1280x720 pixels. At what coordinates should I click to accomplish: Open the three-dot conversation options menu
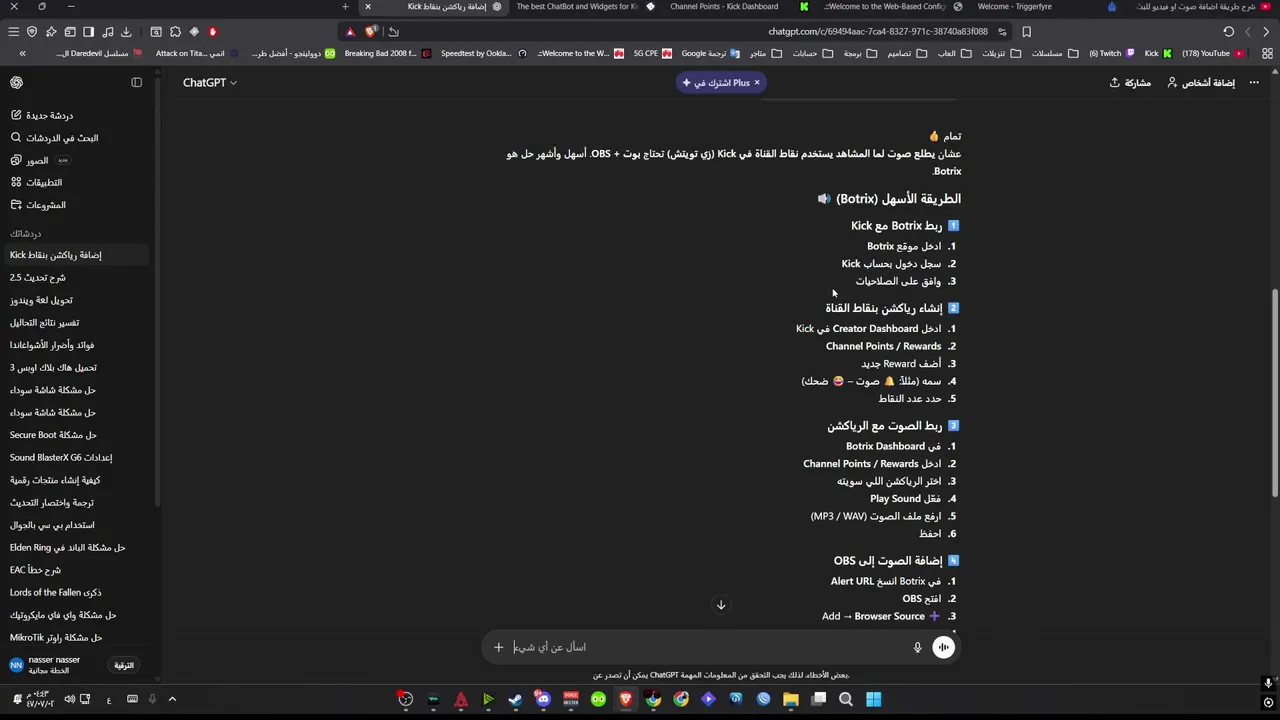point(1254,83)
